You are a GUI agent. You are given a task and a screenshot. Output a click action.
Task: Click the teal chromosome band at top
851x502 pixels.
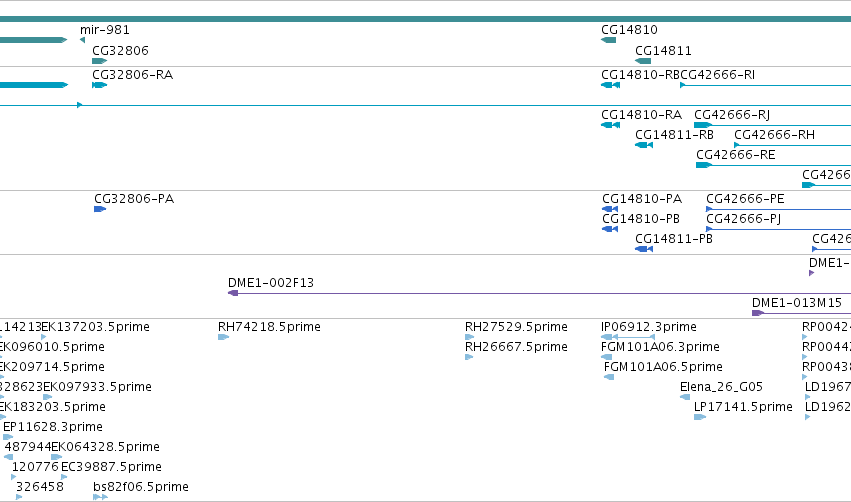[x=426, y=19]
